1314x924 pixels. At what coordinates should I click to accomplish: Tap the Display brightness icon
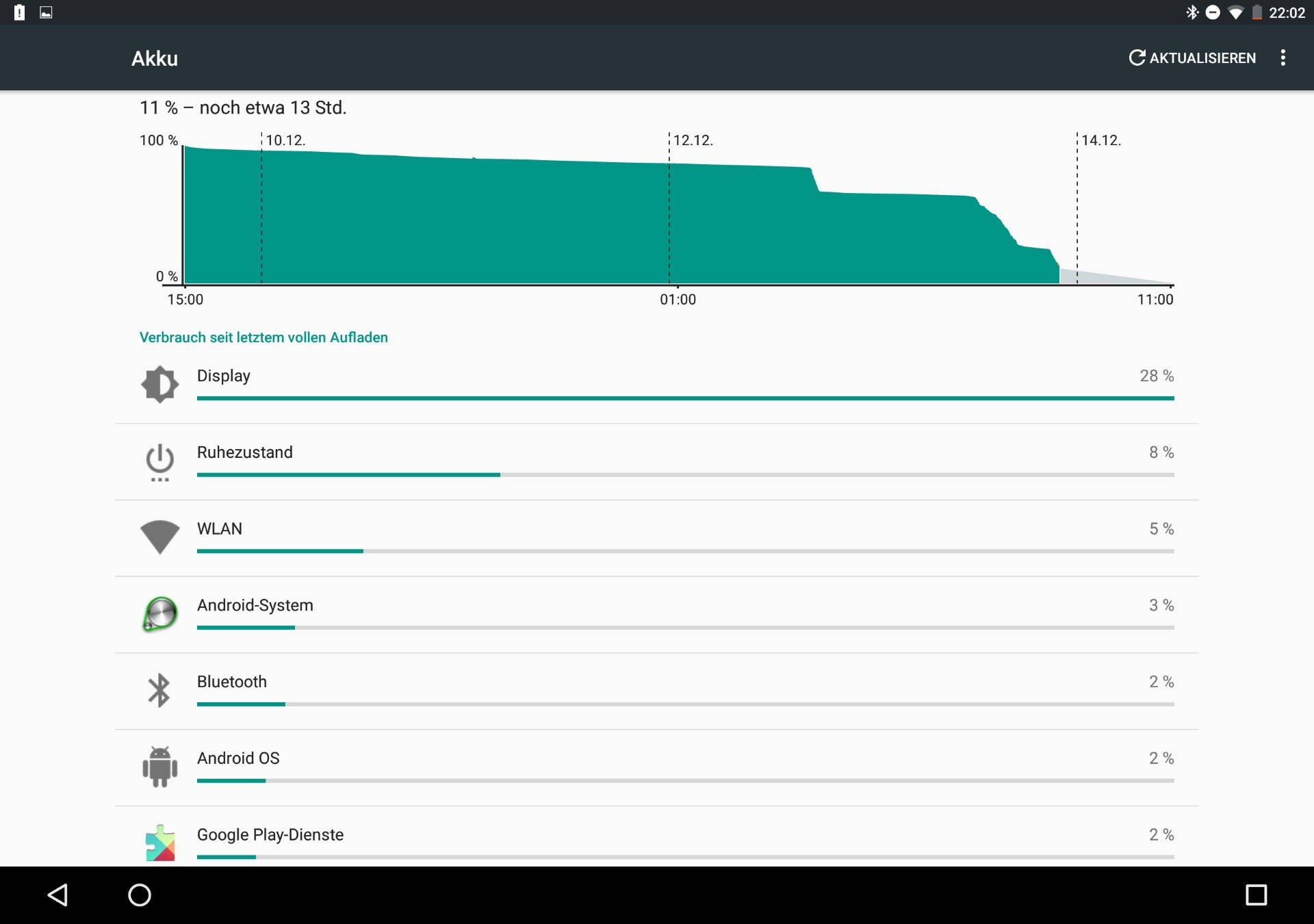159,384
